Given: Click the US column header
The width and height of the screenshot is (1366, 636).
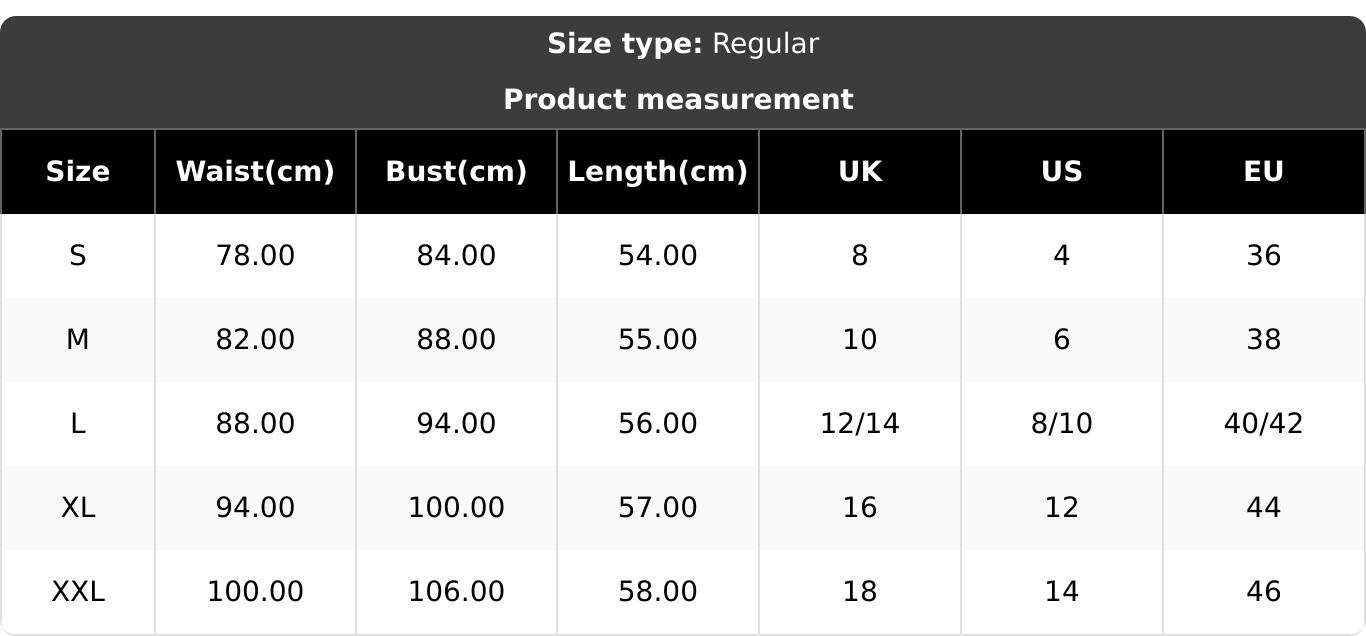Looking at the screenshot, I should (x=1061, y=172).
